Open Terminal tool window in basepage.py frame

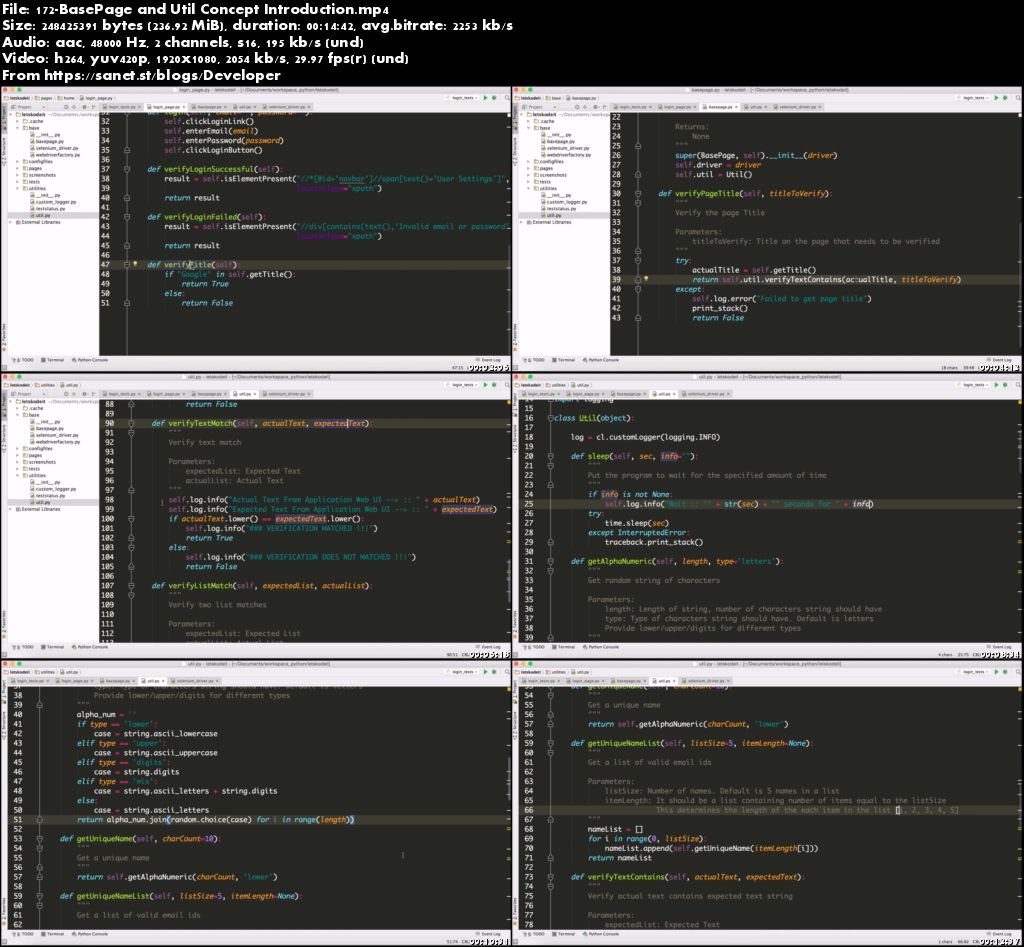pos(564,360)
